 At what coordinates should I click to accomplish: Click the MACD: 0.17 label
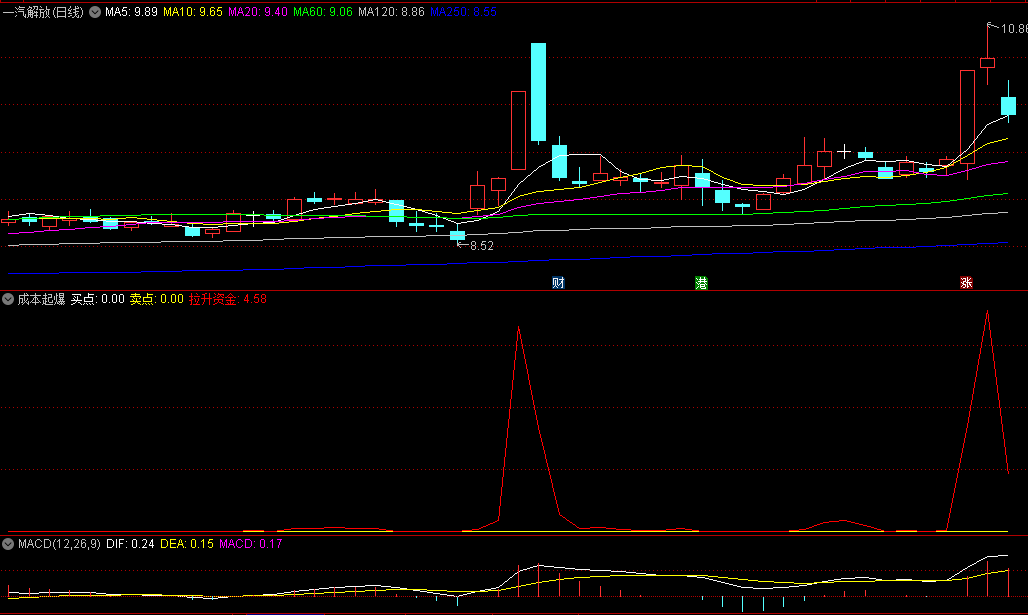(x=250, y=544)
